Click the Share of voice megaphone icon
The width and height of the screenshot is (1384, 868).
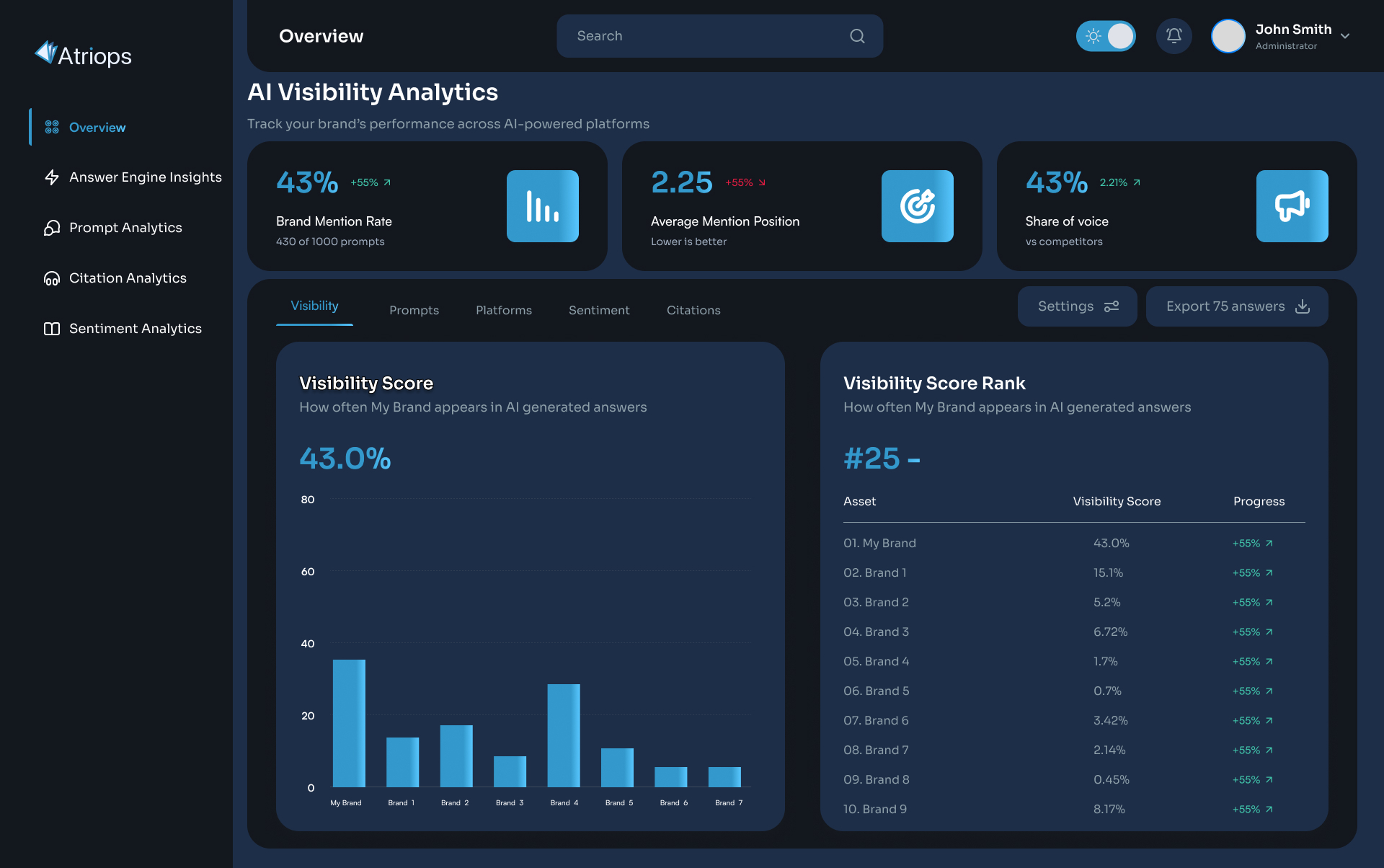[x=1292, y=206]
